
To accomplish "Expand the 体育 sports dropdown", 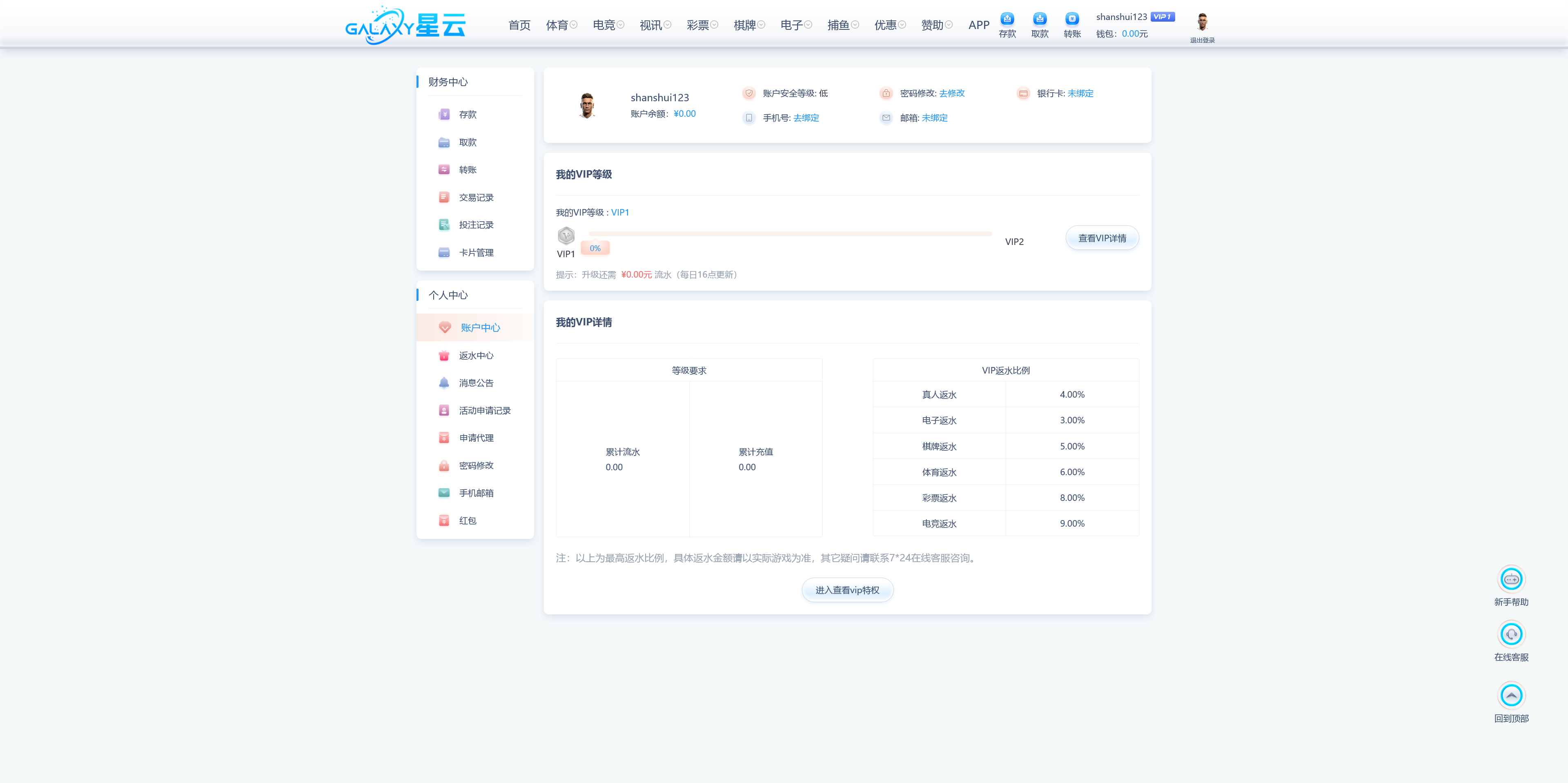I will (x=557, y=24).
